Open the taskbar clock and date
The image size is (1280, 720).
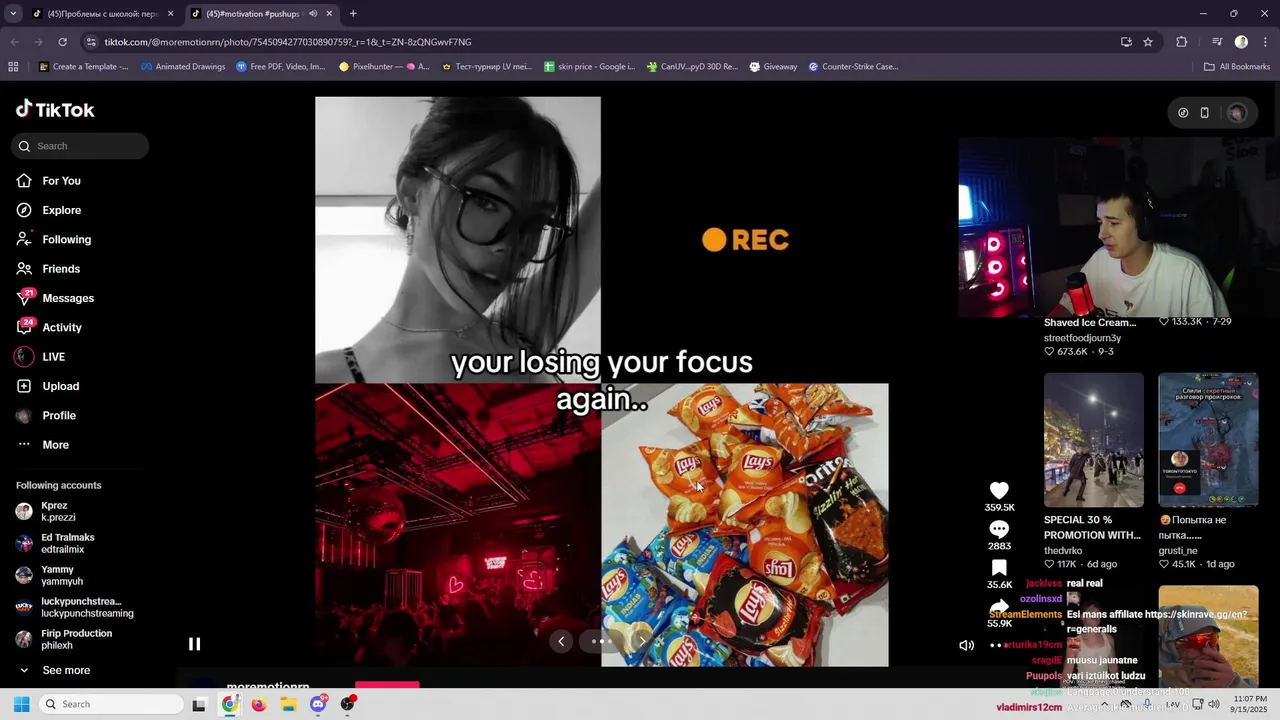tap(1250, 704)
